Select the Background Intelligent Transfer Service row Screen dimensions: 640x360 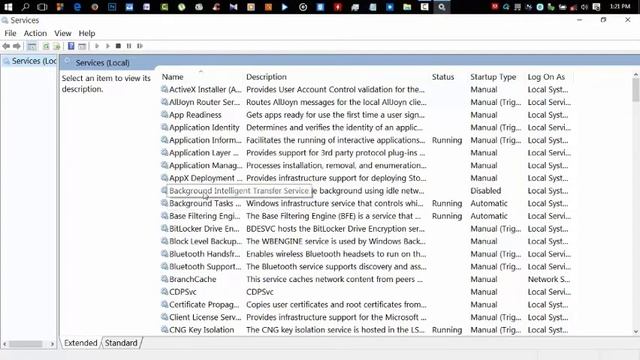pos(366,191)
